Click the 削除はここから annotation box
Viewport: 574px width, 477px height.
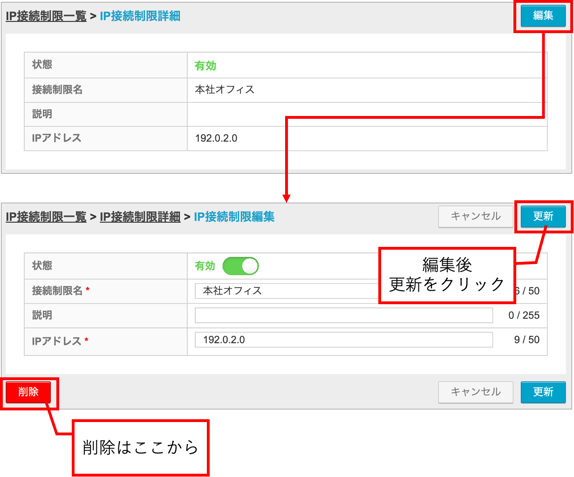[141, 448]
